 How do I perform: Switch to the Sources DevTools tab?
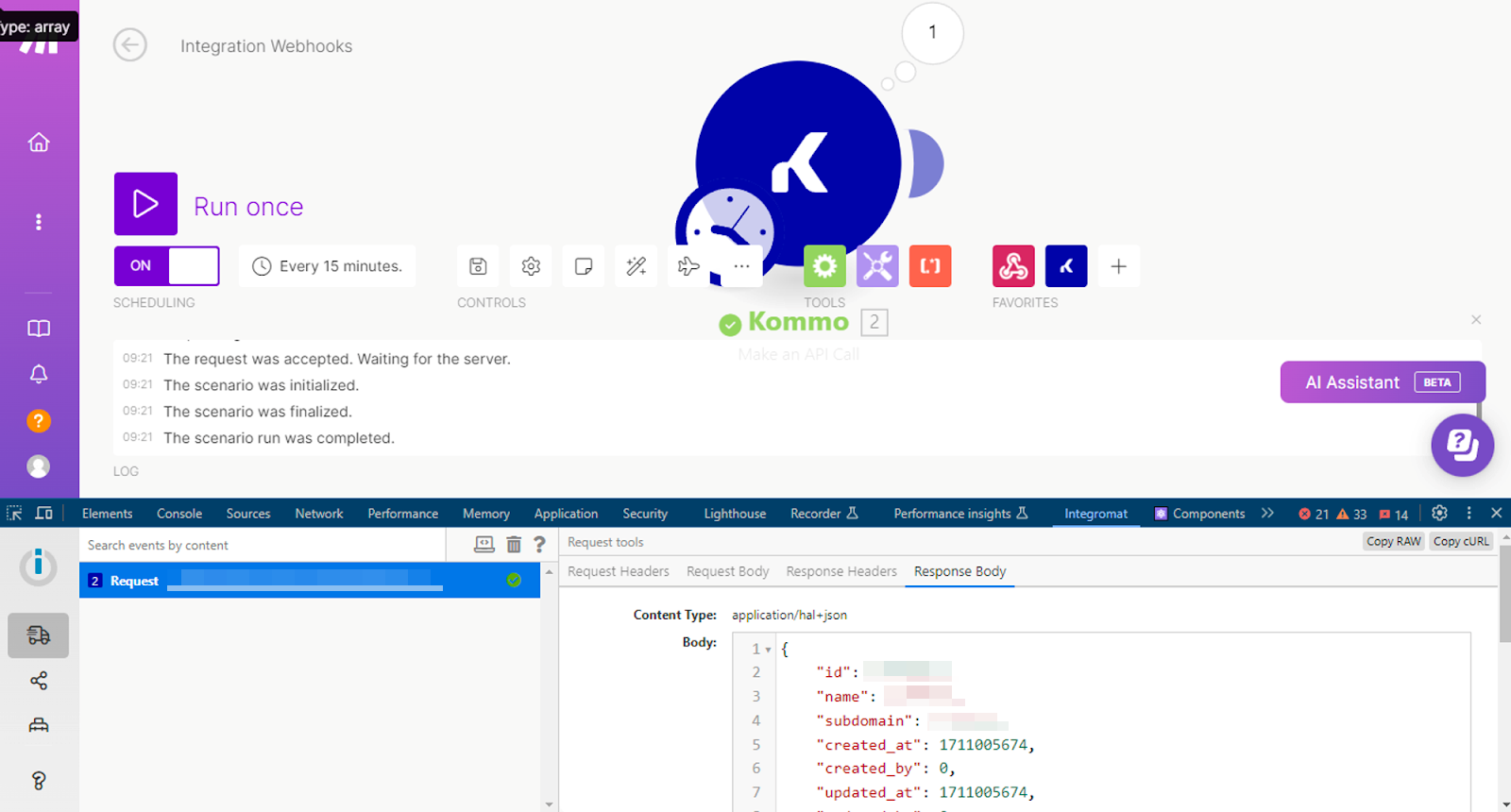point(248,514)
